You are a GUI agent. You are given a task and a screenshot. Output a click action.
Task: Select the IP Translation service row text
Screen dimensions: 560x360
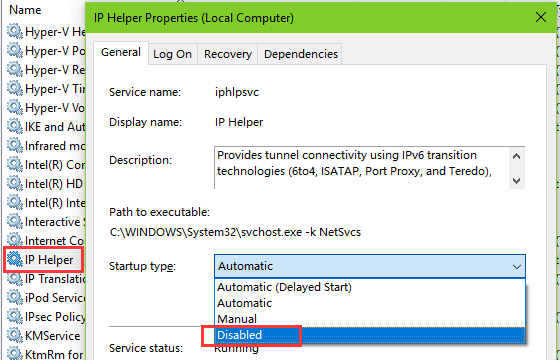tap(55, 279)
